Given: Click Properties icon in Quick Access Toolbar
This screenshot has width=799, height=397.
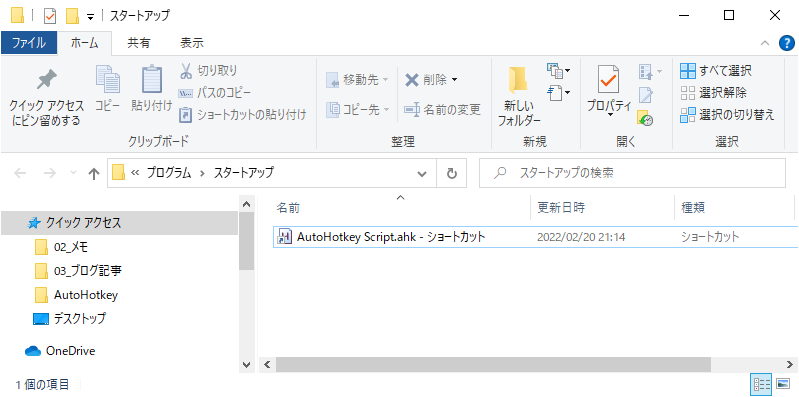Looking at the screenshot, I should point(50,16).
